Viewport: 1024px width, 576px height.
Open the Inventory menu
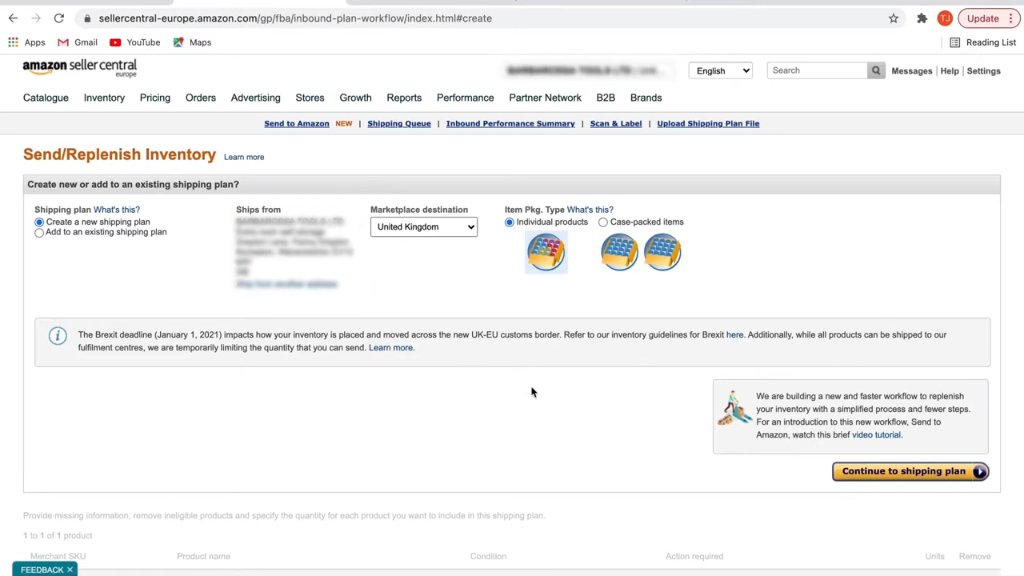pyautogui.click(x=104, y=98)
